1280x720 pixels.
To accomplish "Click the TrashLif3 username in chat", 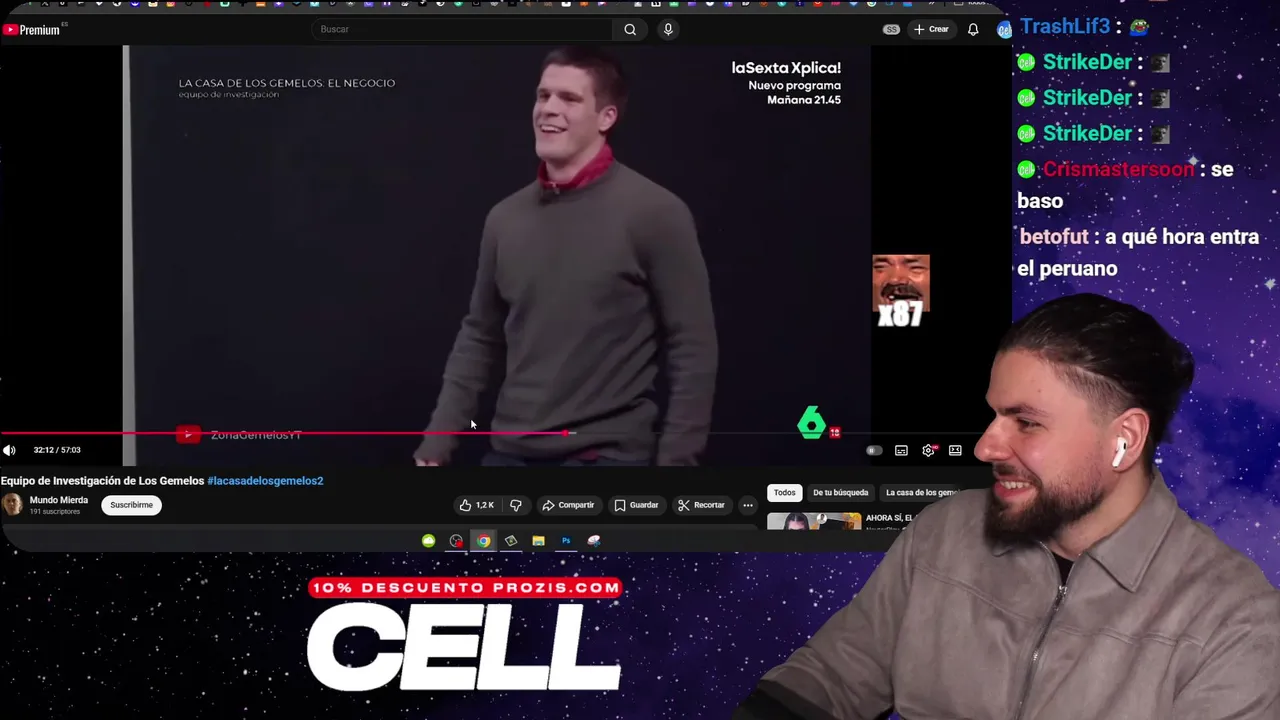I will (x=1065, y=27).
